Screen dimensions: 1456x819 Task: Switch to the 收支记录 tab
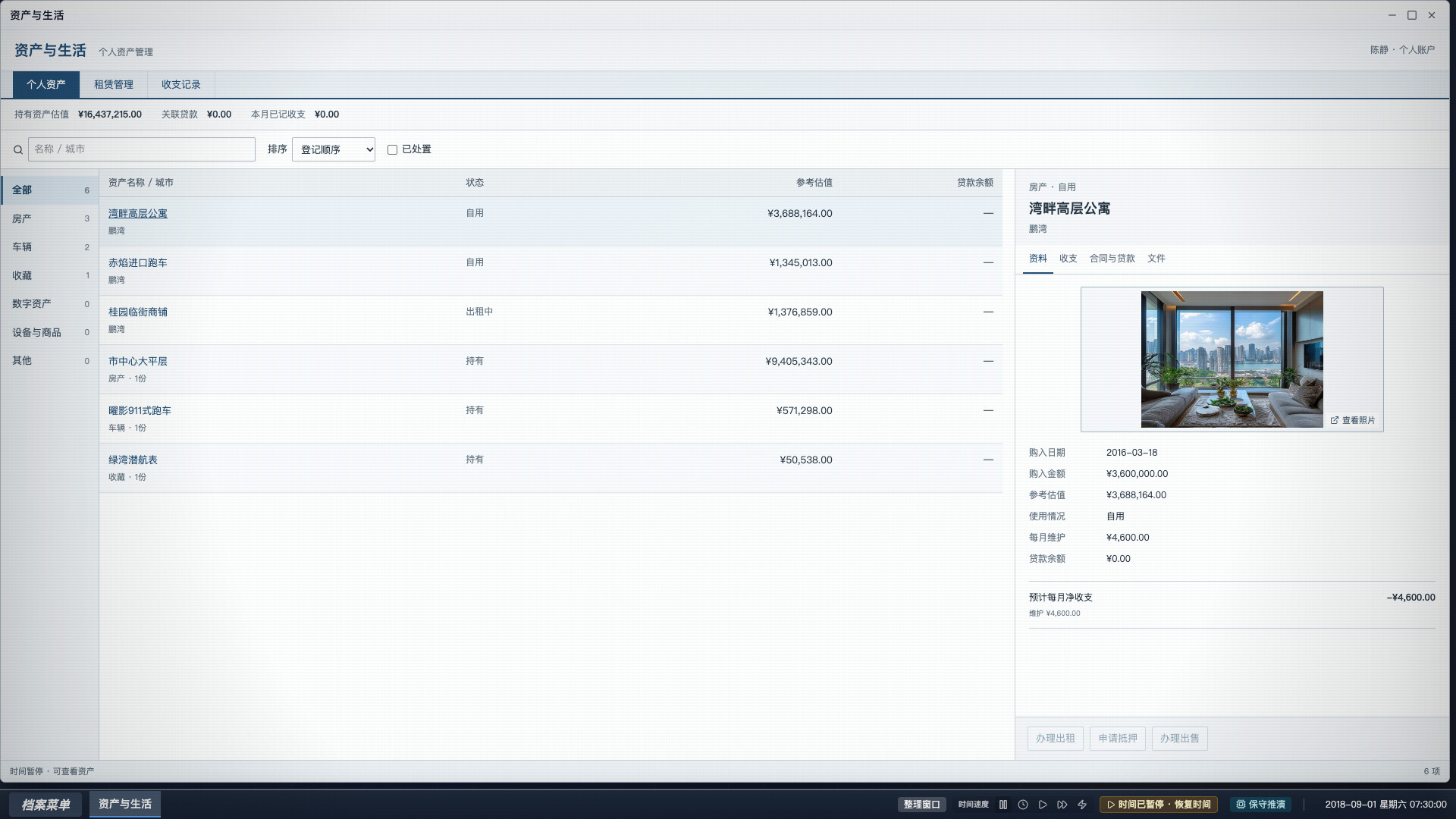click(x=181, y=84)
